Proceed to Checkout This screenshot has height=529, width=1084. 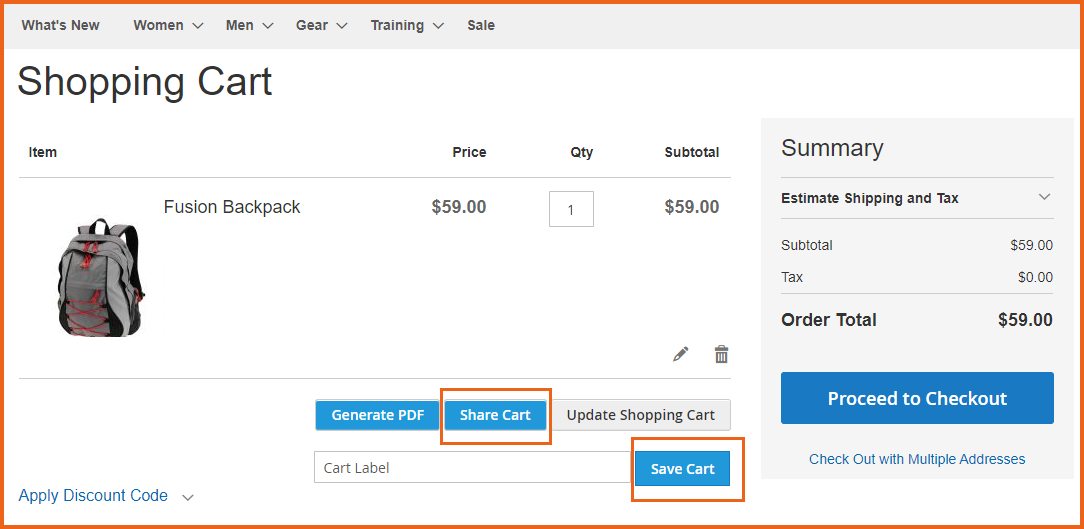(x=917, y=398)
